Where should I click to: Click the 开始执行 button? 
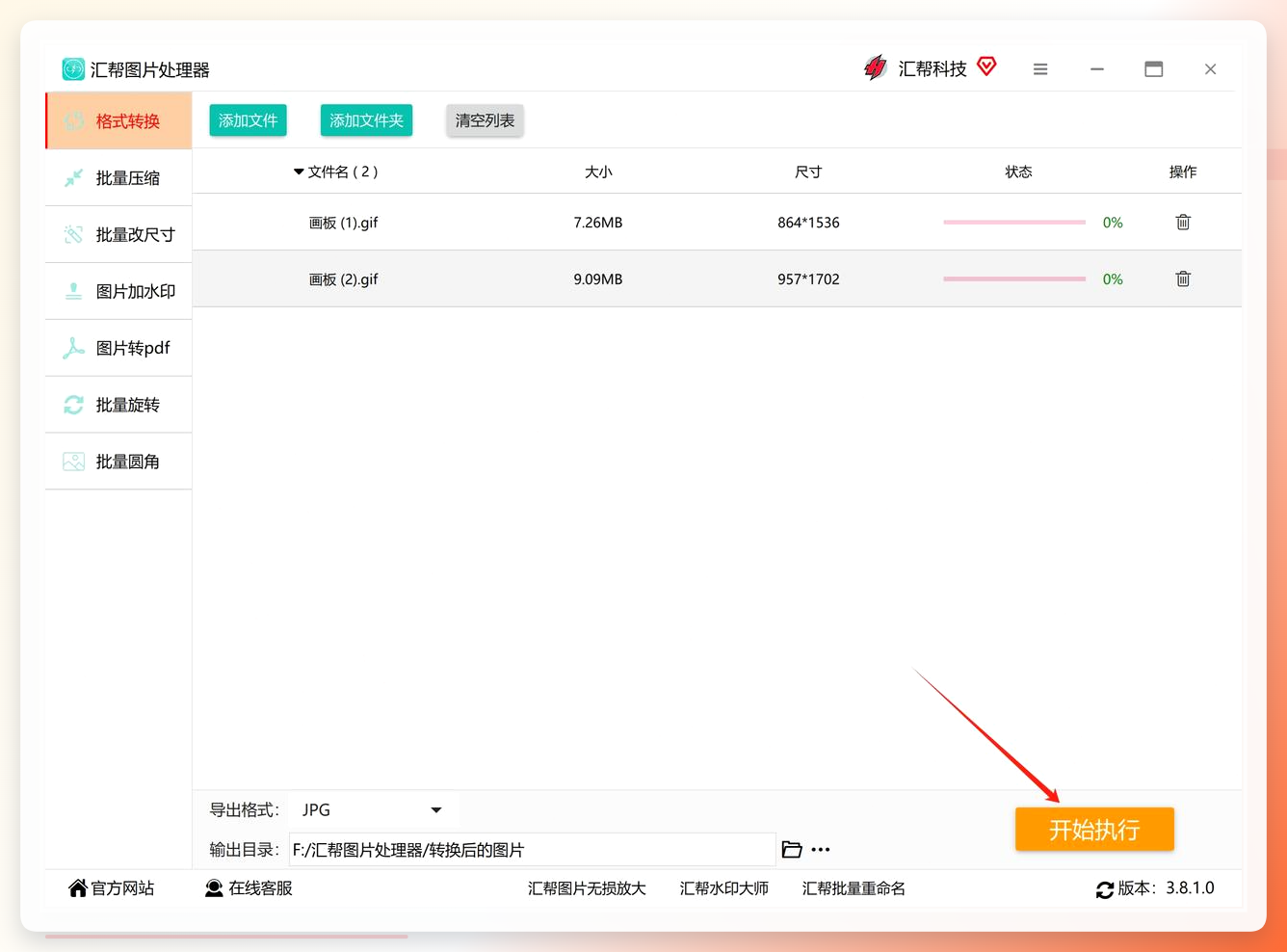[1094, 830]
